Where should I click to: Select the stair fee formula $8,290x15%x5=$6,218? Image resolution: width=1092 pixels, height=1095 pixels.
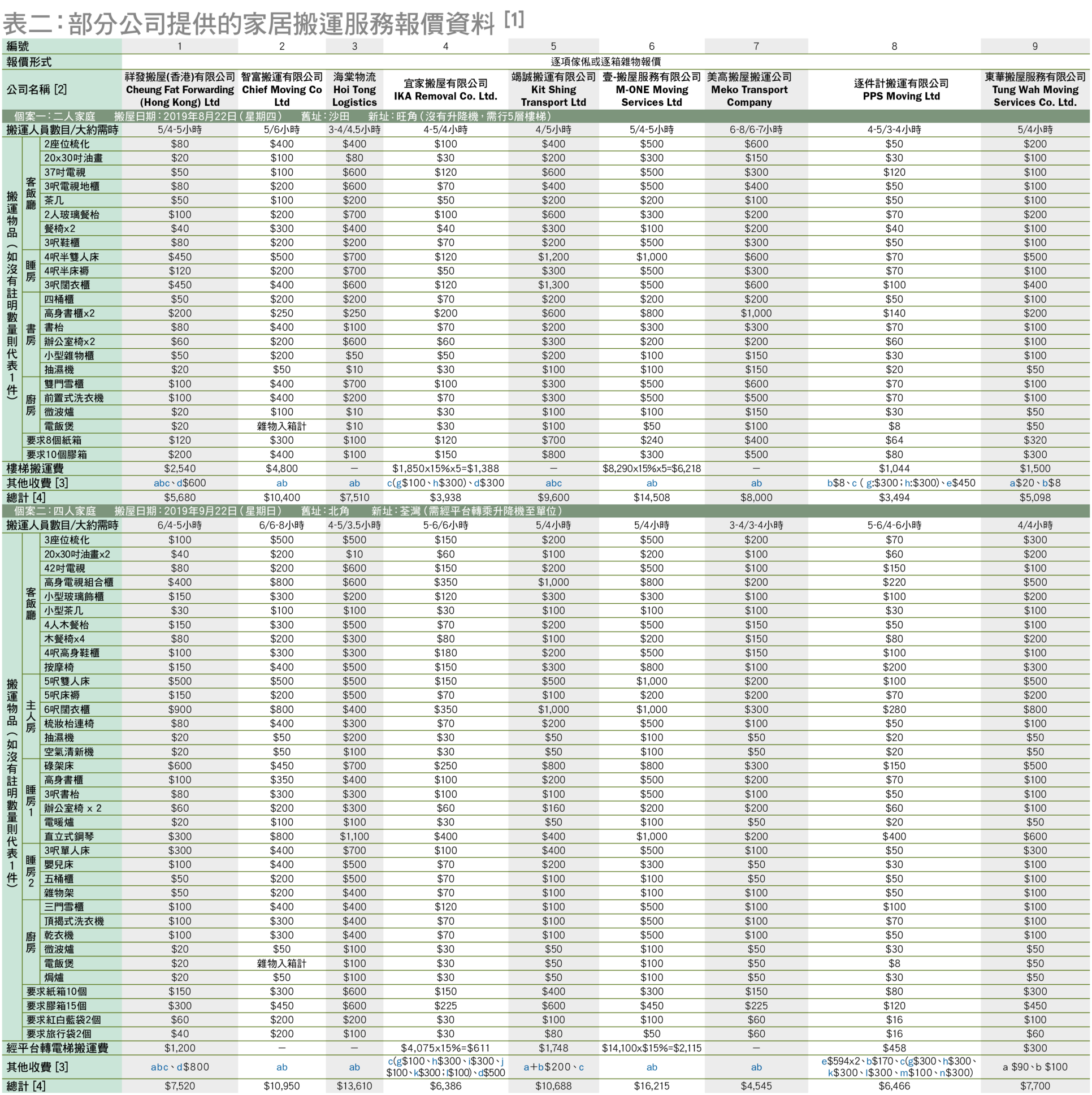click(652, 469)
